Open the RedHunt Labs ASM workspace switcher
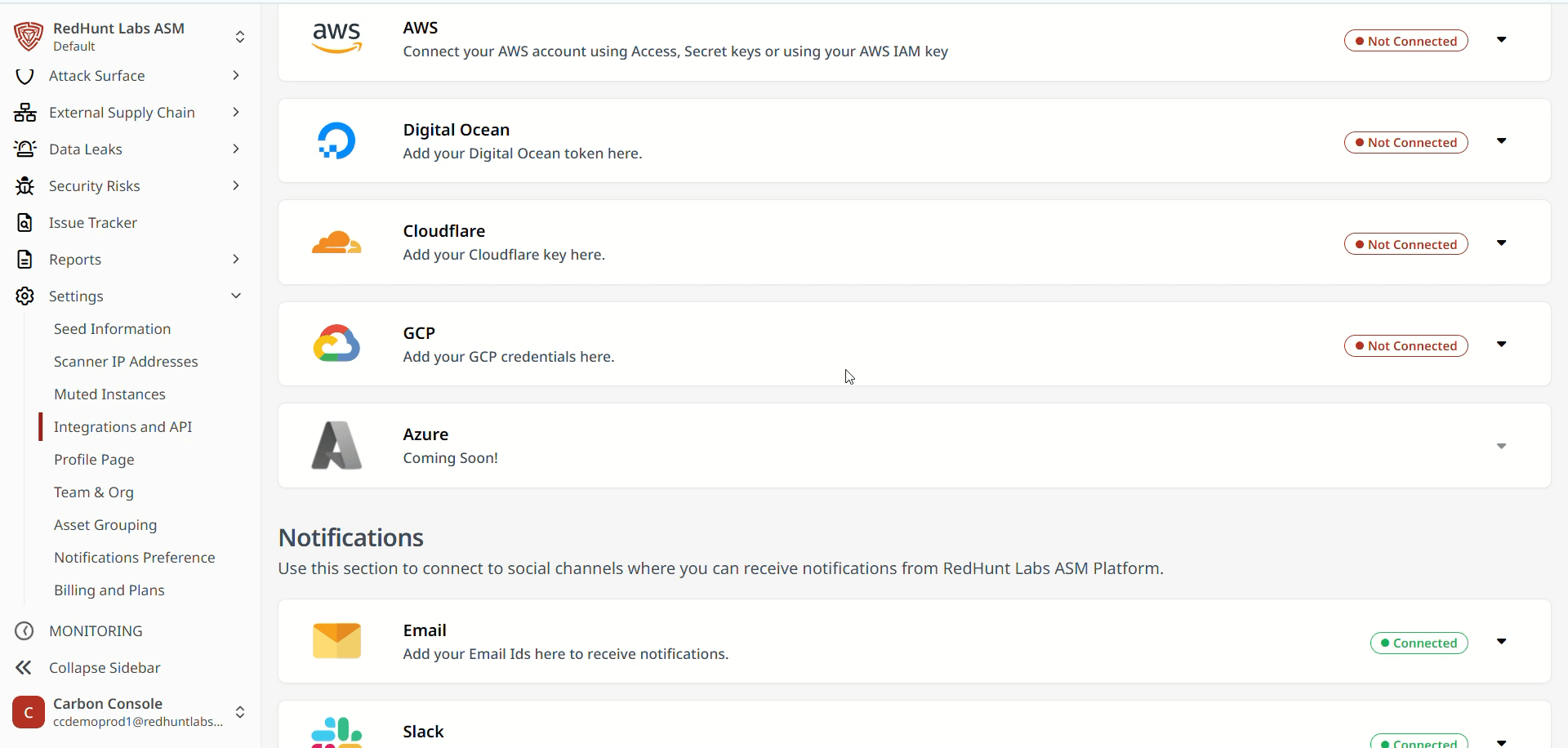This screenshot has height=748, width=1568. [240, 37]
